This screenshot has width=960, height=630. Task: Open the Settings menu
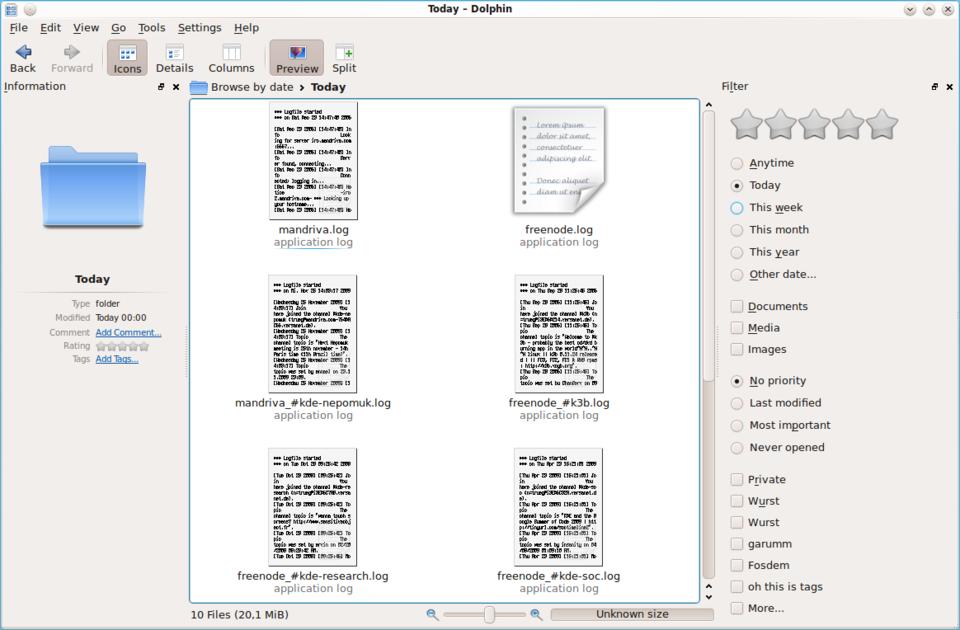(199, 28)
